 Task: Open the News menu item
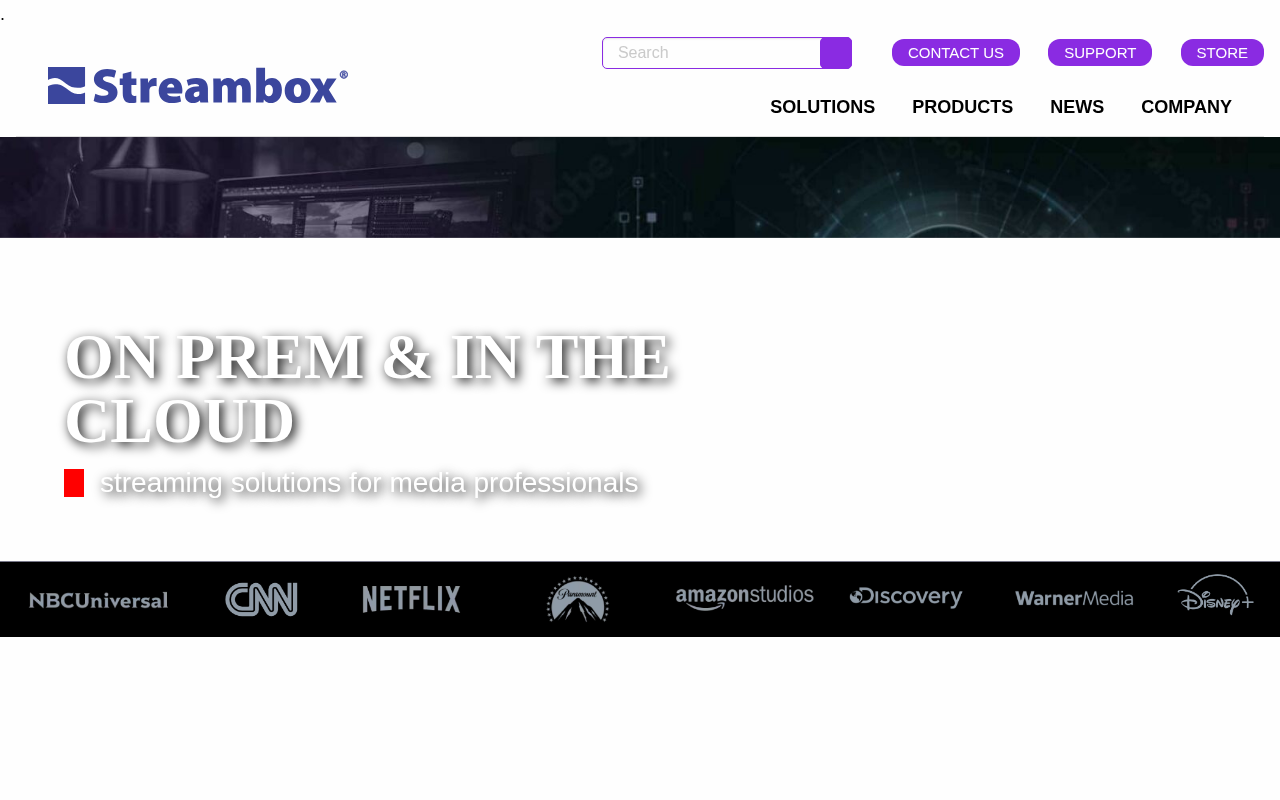pyautogui.click(x=1077, y=107)
